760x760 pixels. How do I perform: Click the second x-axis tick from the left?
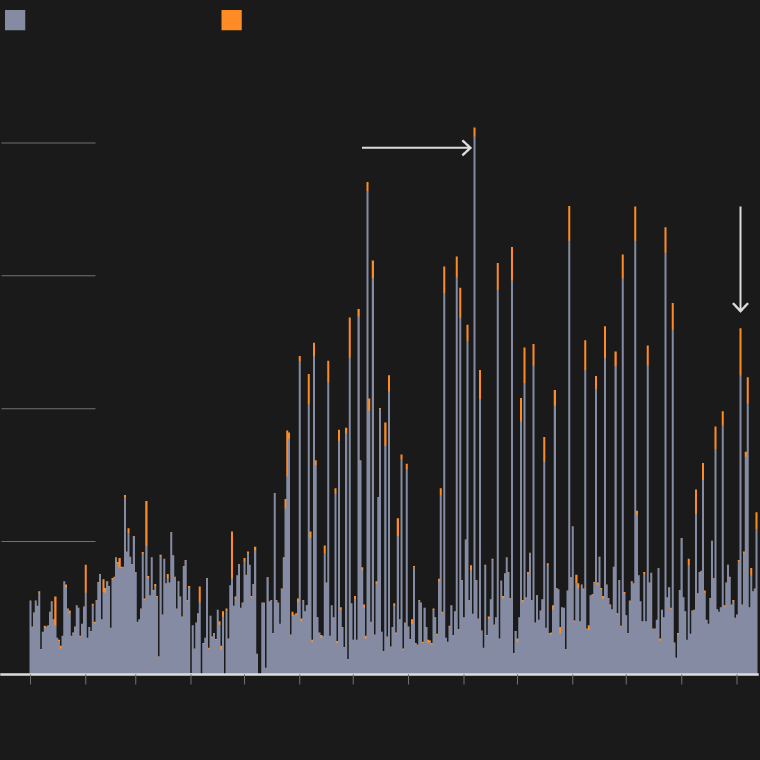click(x=85, y=679)
